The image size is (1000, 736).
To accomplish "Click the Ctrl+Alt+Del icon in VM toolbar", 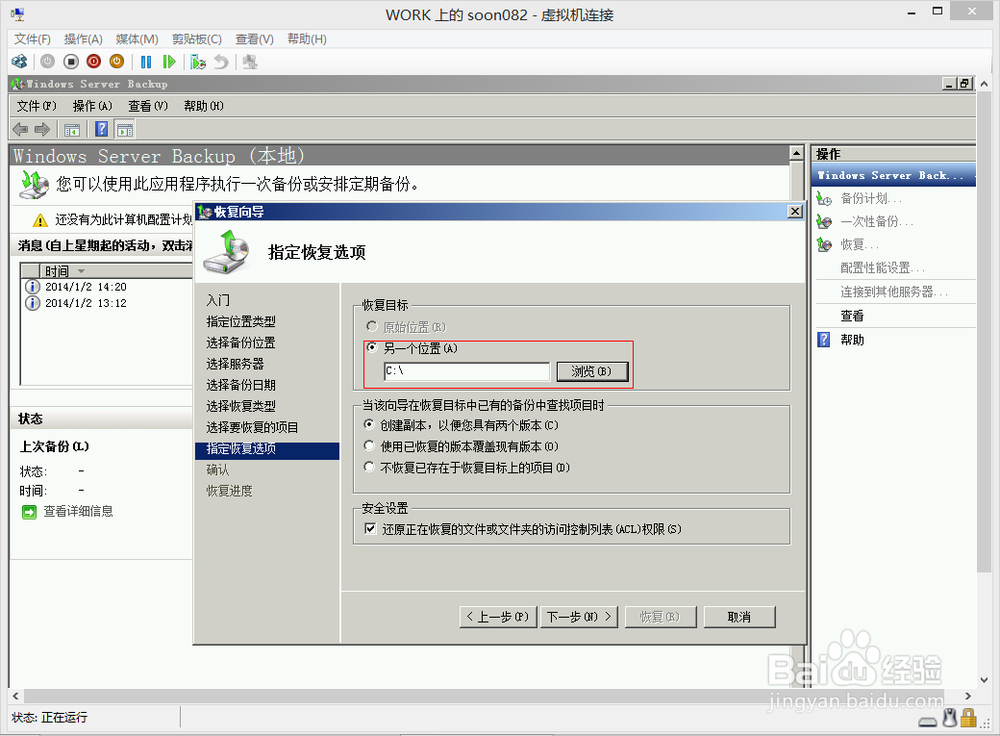I will click(x=20, y=62).
